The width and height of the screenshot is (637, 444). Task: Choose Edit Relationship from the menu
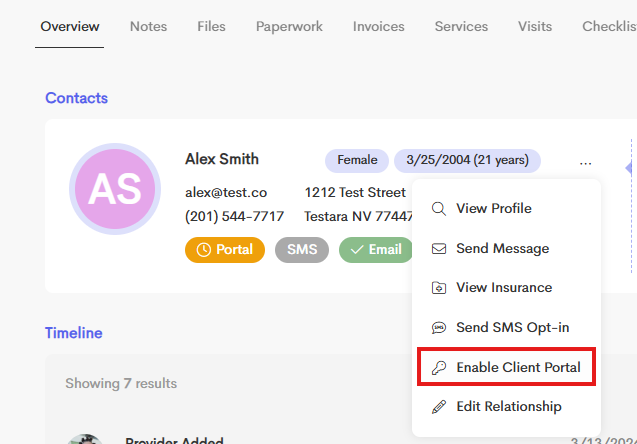(x=506, y=407)
